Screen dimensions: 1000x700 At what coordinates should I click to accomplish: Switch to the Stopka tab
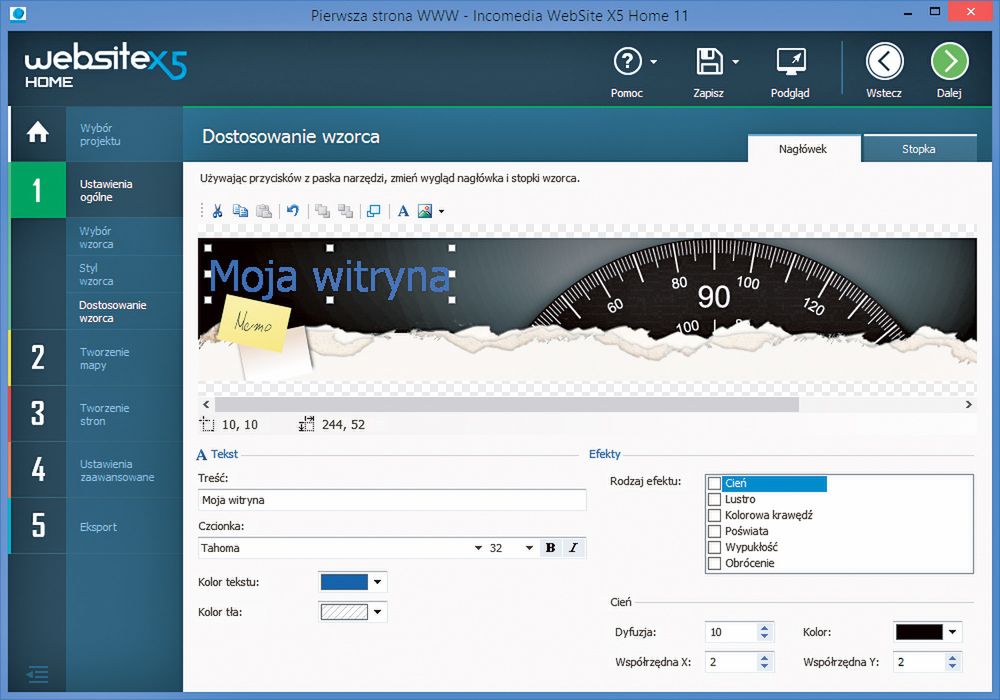point(919,149)
